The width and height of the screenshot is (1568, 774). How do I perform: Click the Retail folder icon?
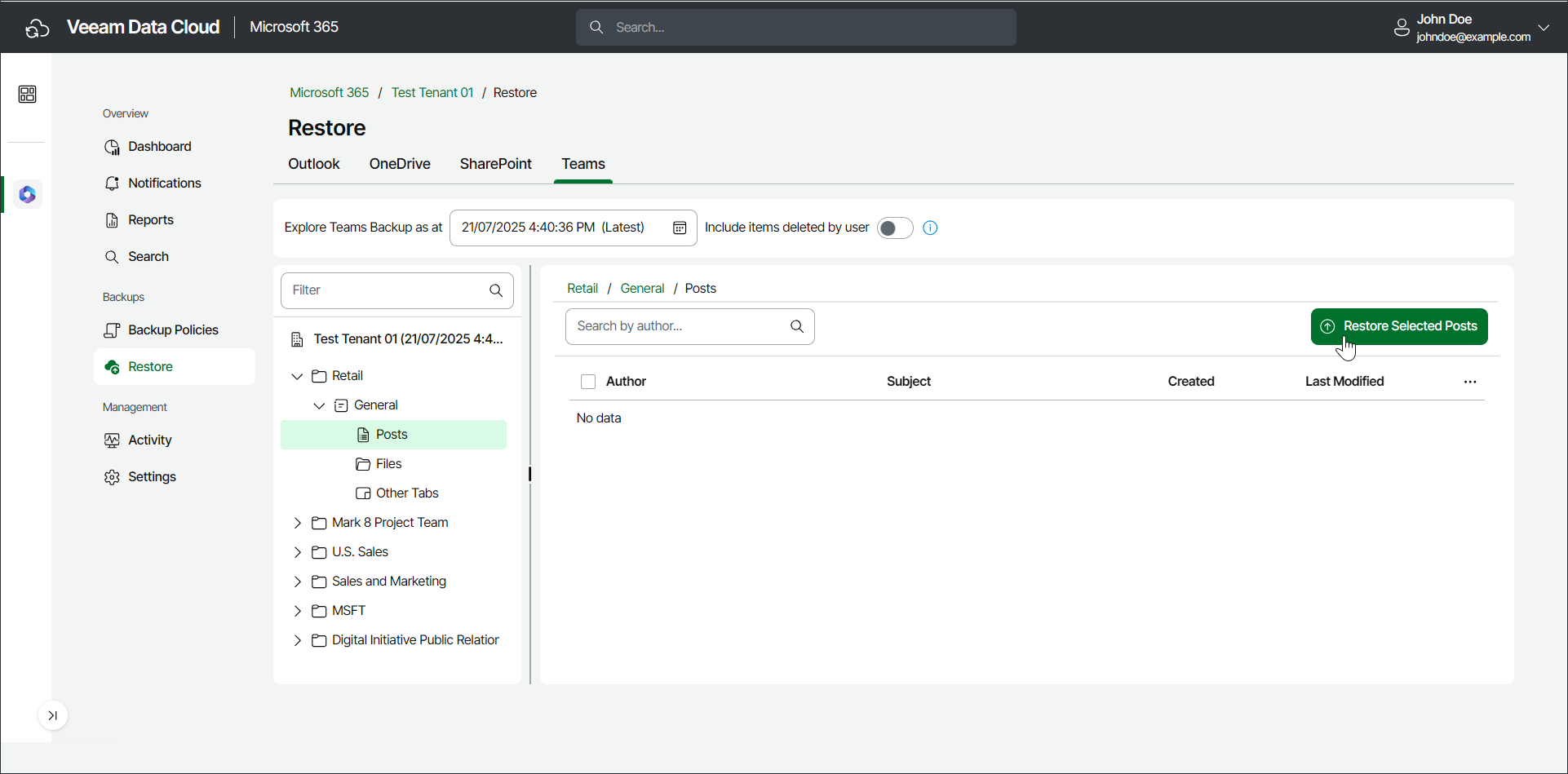tap(319, 376)
